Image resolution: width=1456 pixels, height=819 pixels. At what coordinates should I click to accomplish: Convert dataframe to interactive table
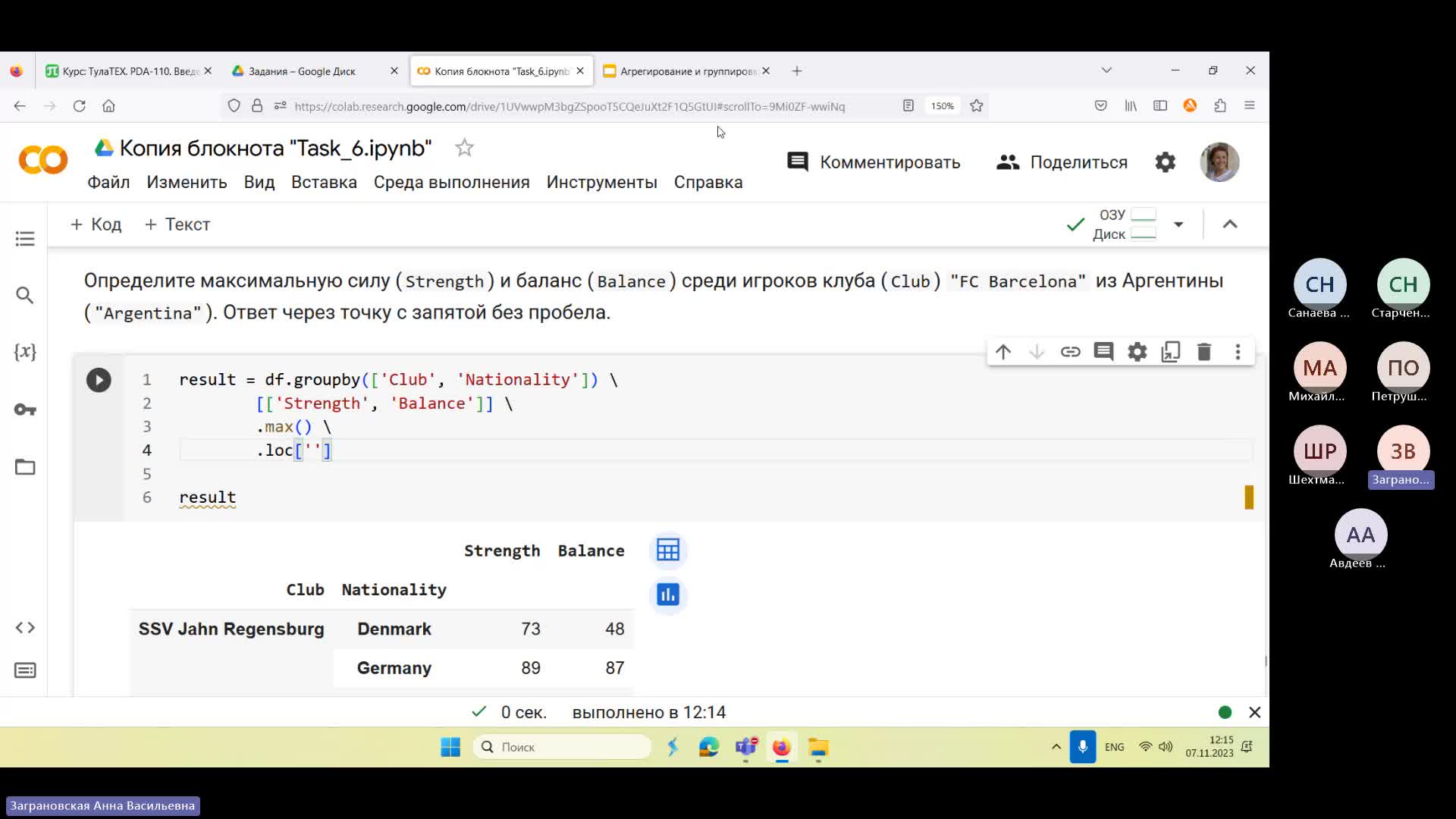[x=668, y=551]
